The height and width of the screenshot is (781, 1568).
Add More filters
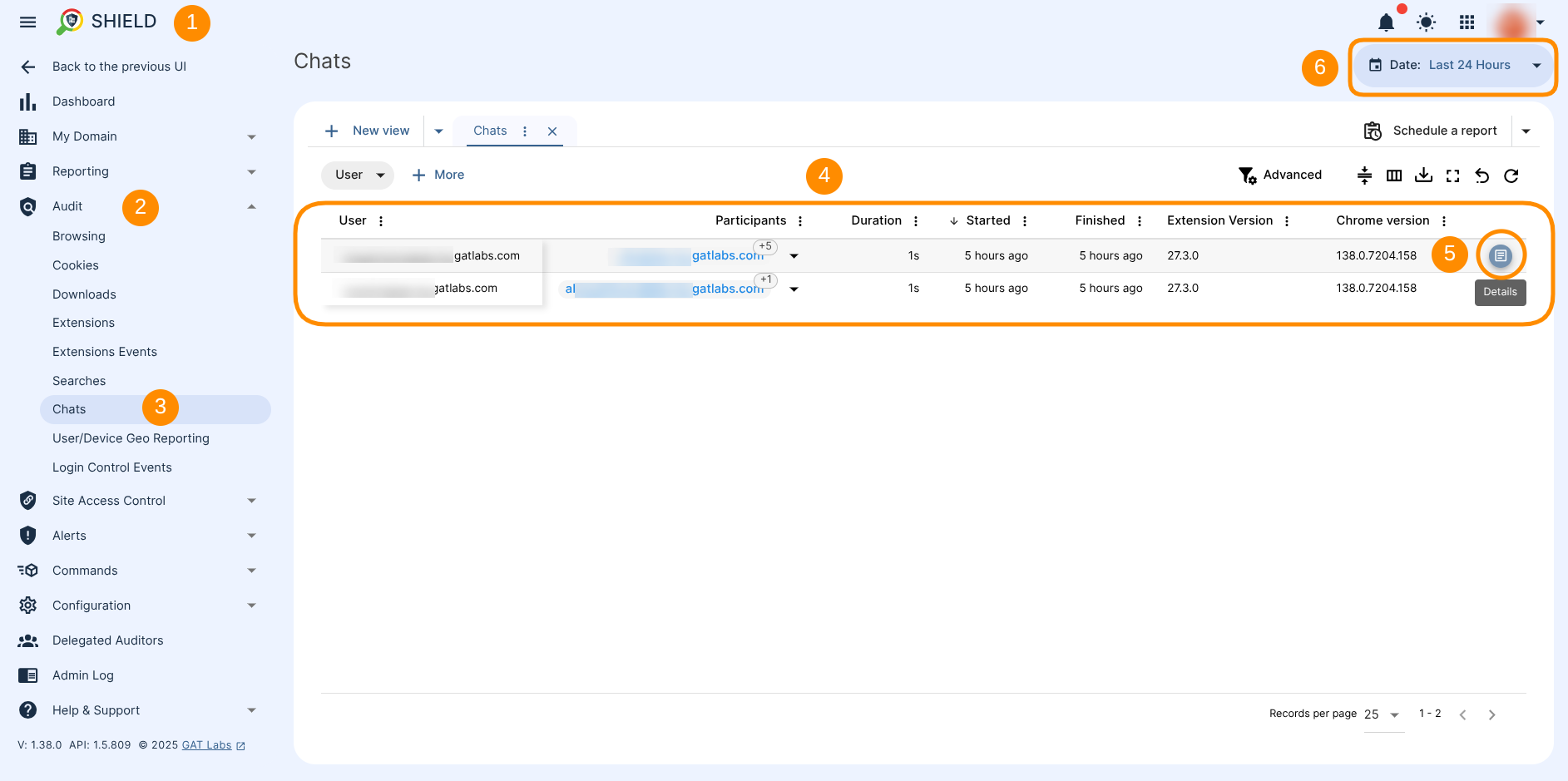438,175
